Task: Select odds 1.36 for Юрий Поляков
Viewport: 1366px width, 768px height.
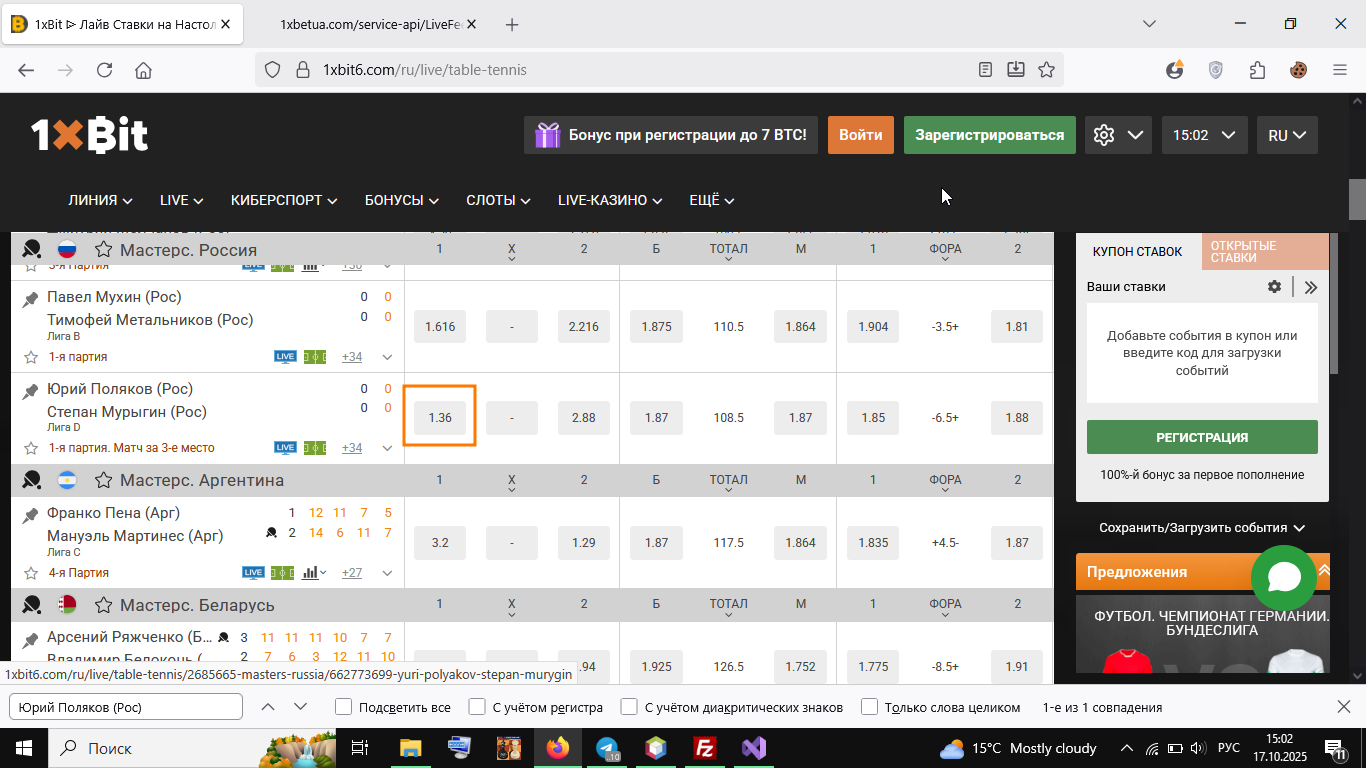Action: 440,418
